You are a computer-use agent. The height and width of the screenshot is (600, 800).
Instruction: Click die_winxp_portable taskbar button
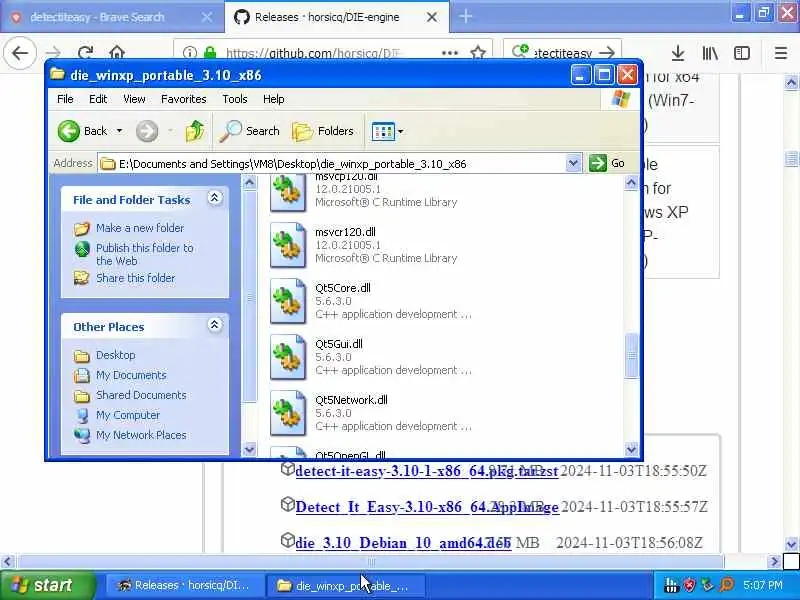click(x=344, y=586)
